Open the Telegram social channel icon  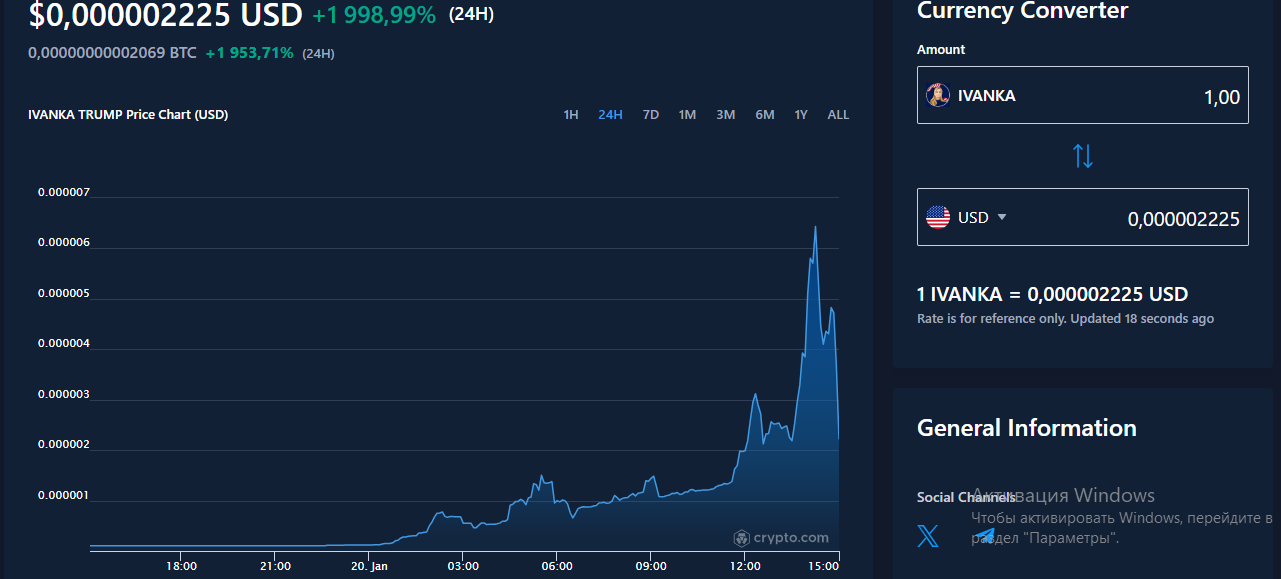(x=985, y=536)
